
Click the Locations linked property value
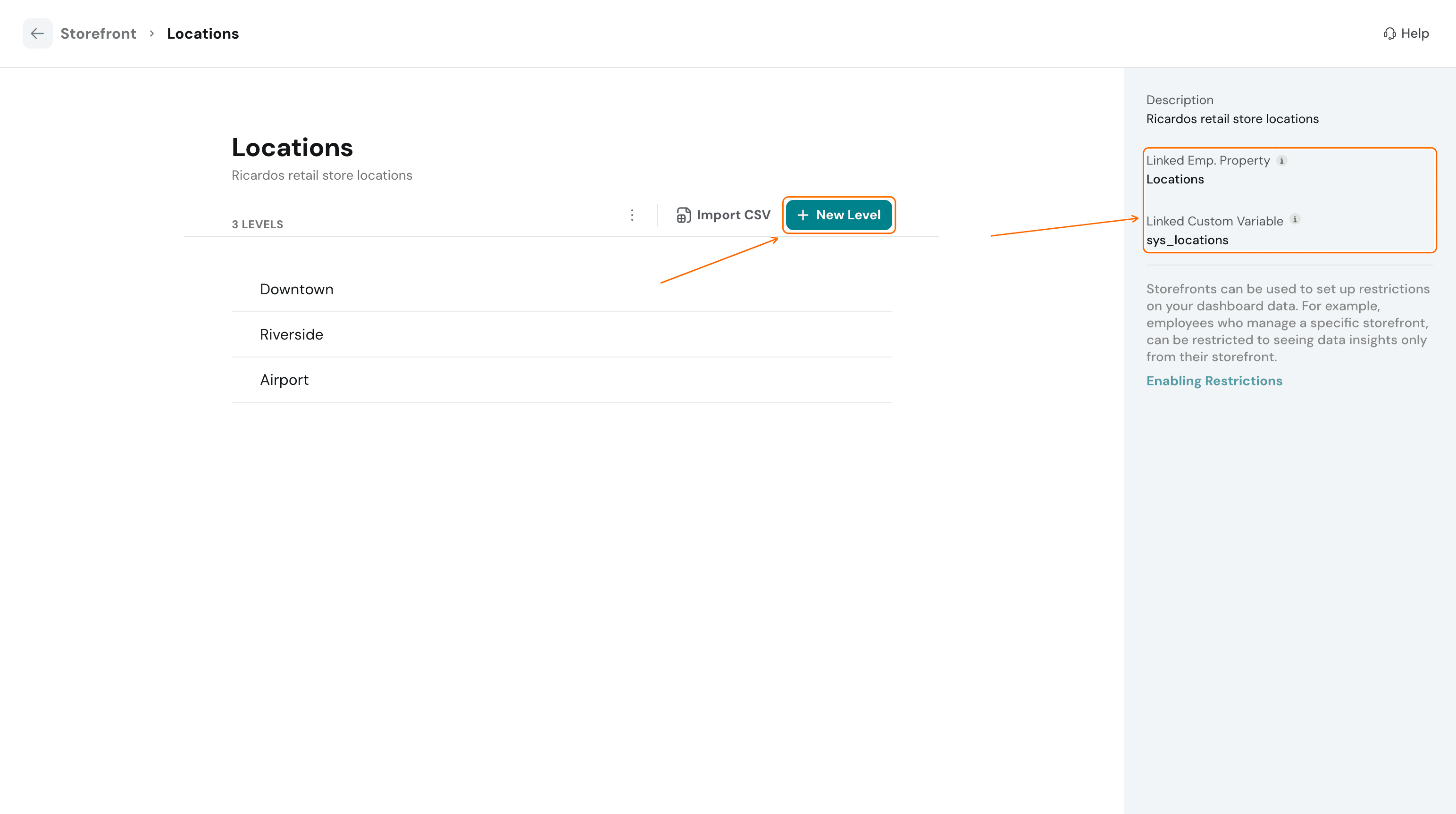click(1175, 180)
